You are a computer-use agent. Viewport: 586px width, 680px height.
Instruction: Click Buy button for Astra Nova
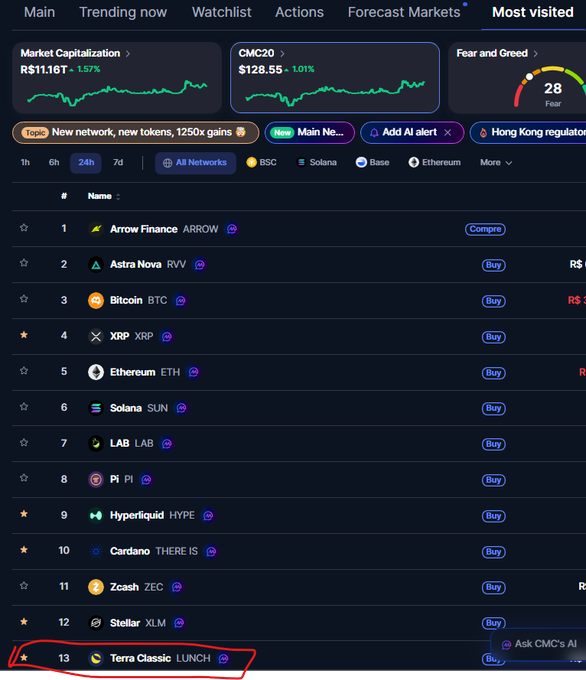pyautogui.click(x=494, y=265)
